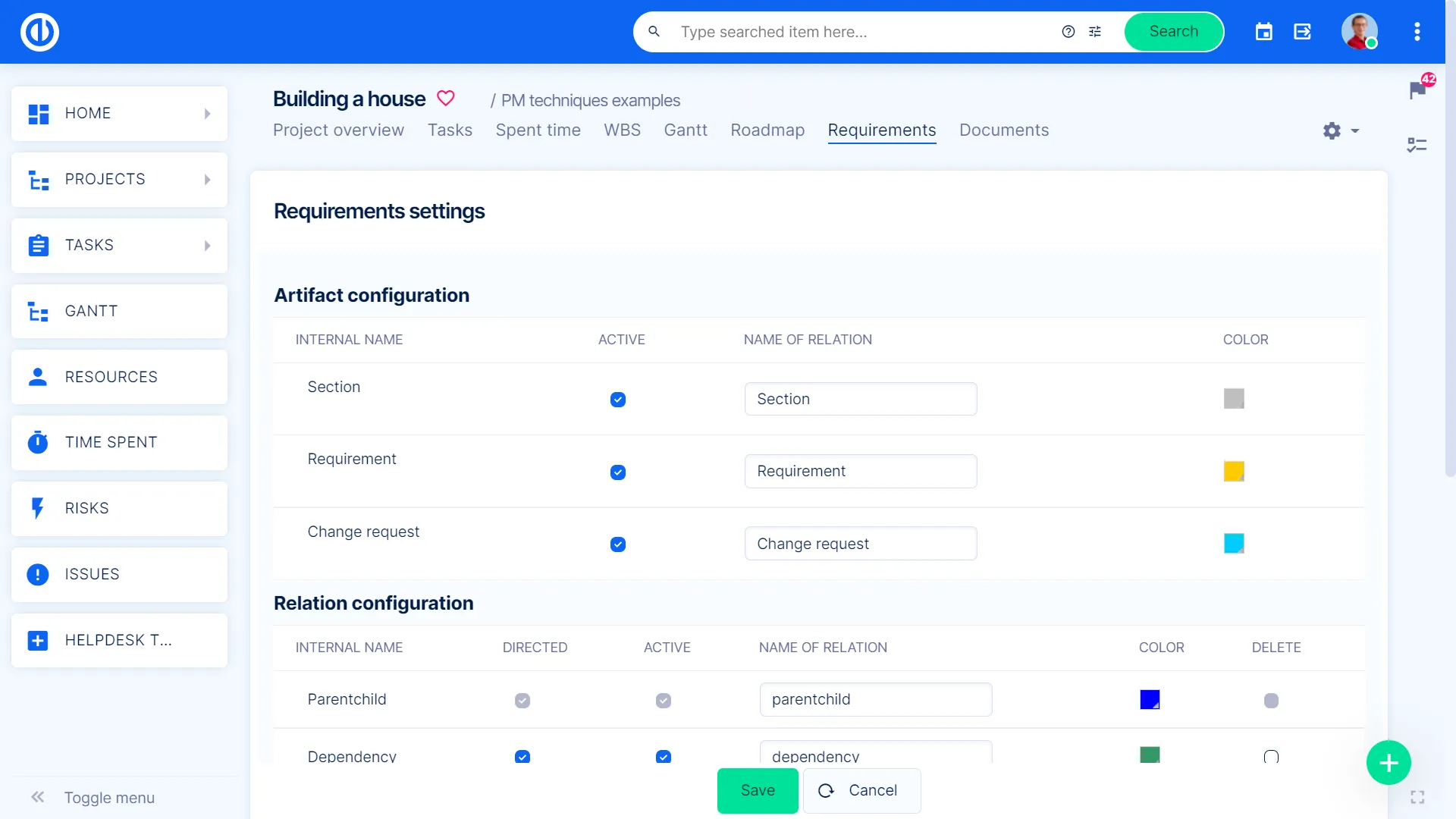1456x819 pixels.
Task: Expand the PROJECTS sidebar submenu arrow
Action: pyautogui.click(x=207, y=180)
